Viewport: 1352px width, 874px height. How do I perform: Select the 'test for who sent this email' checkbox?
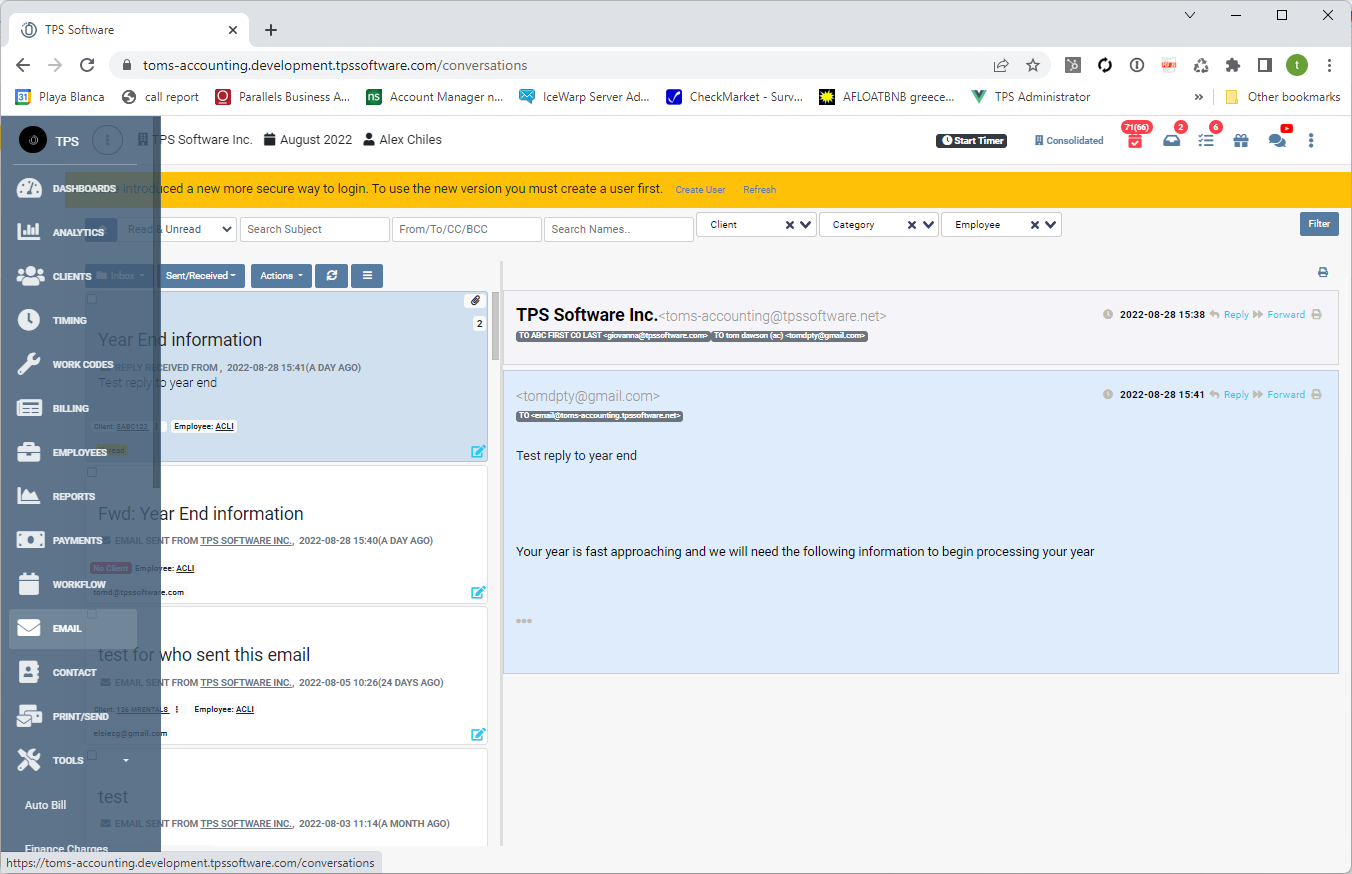[x=92, y=614]
